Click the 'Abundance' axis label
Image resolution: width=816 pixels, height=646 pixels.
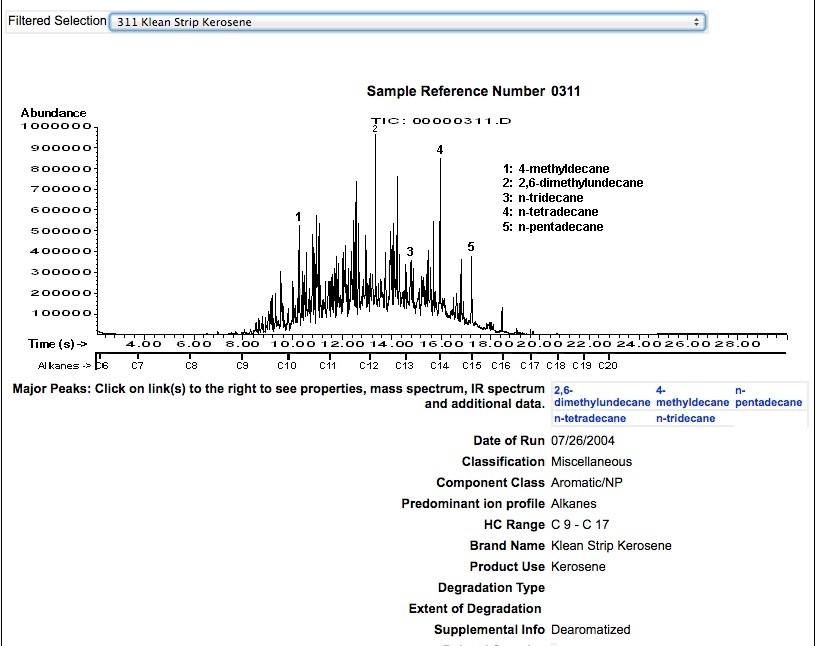click(x=54, y=113)
